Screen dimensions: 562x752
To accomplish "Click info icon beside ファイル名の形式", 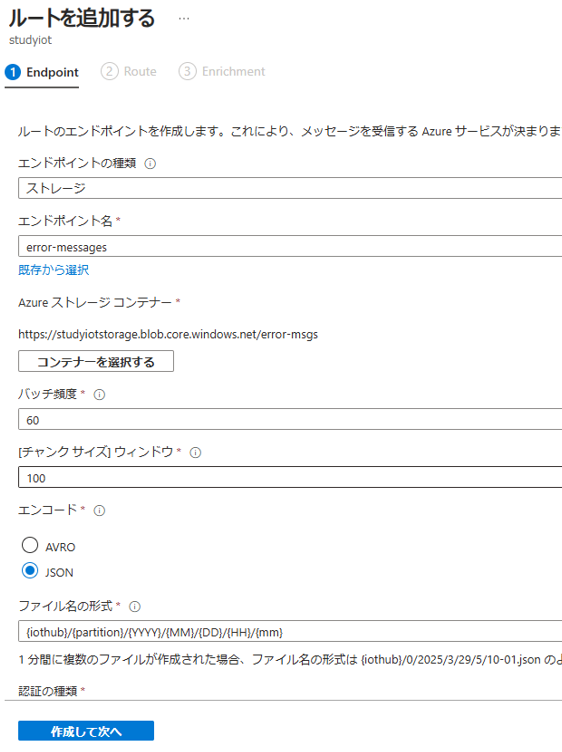I will coord(135,607).
